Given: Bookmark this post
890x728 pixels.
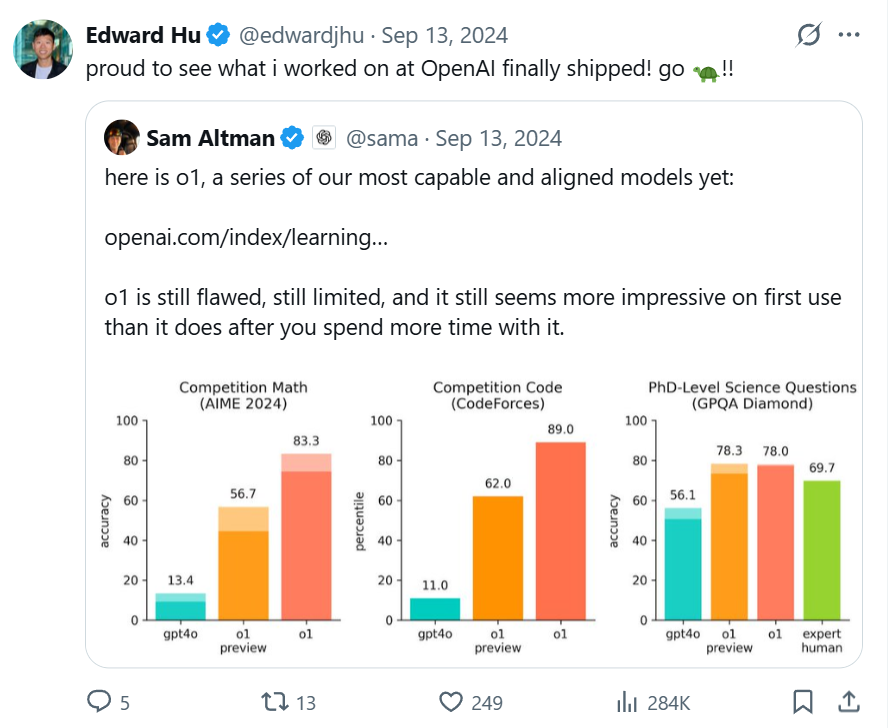Looking at the screenshot, I should 803,702.
